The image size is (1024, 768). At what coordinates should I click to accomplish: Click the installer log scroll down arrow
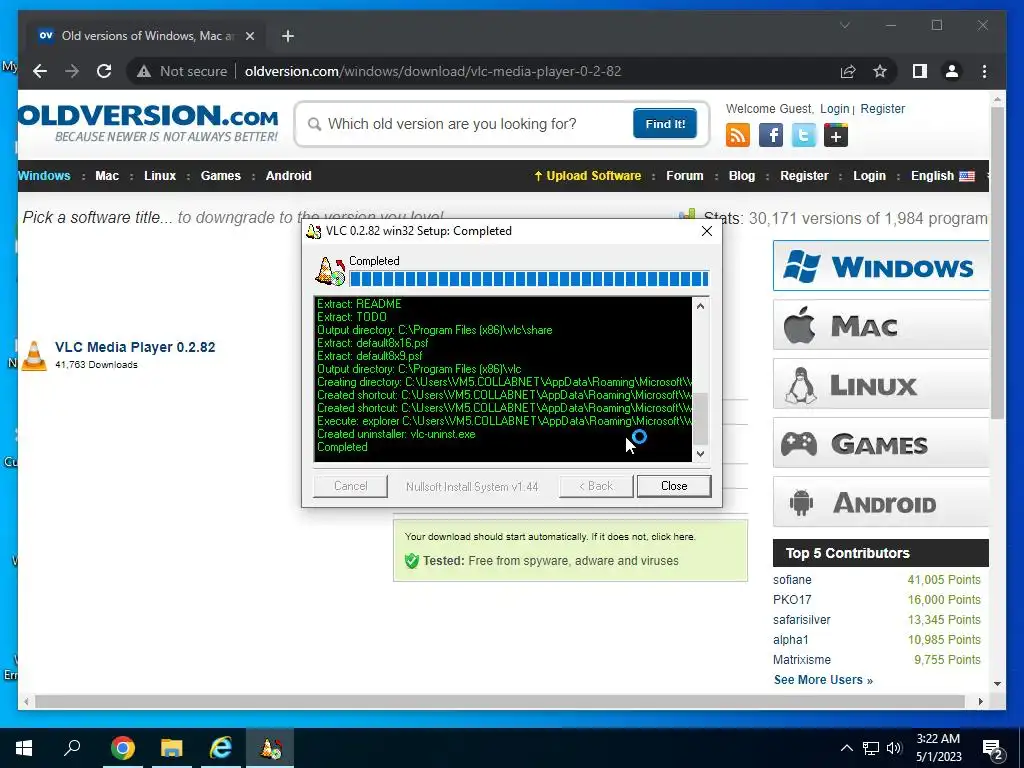tap(700, 453)
